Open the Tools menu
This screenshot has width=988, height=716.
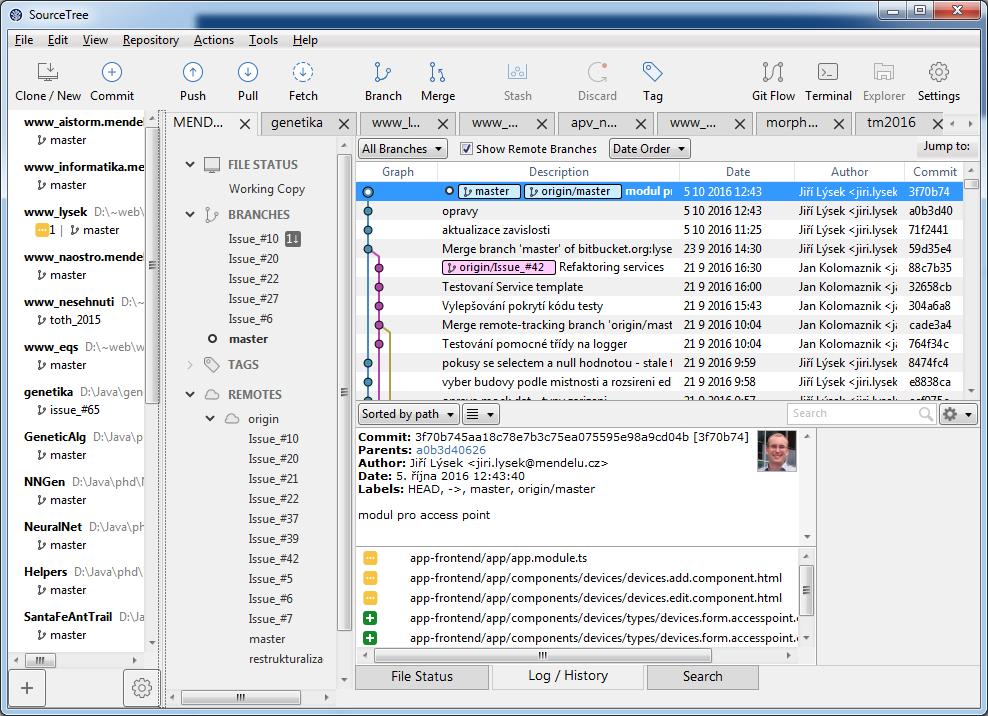coord(263,40)
